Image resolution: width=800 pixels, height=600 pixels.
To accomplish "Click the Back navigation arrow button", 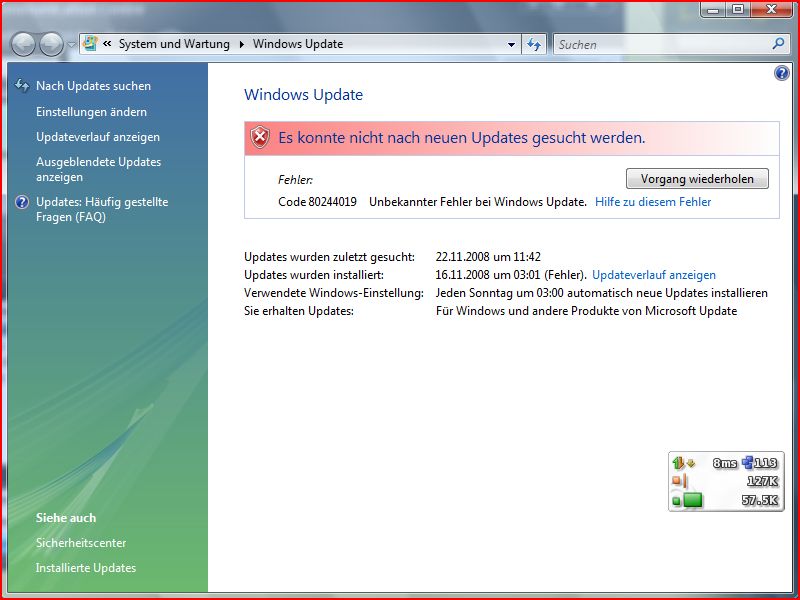I will pos(23,44).
